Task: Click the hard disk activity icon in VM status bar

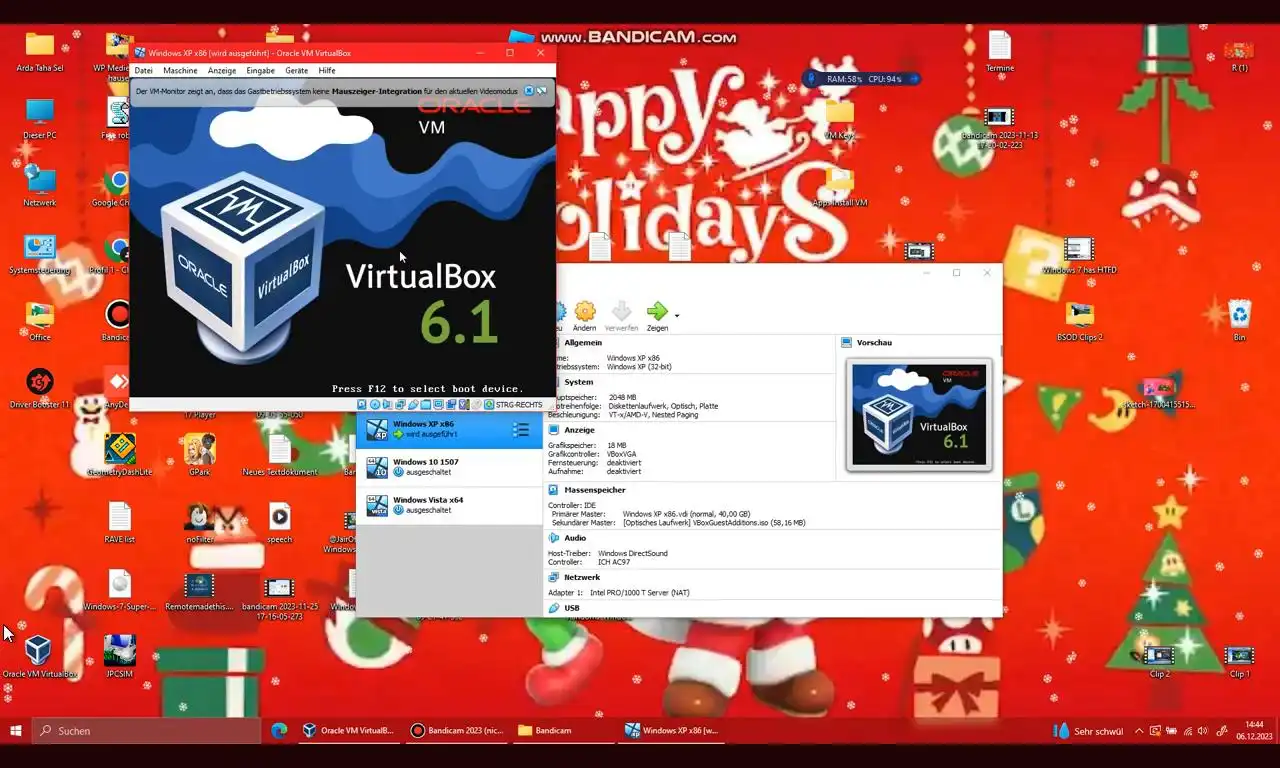Action: coord(362,405)
